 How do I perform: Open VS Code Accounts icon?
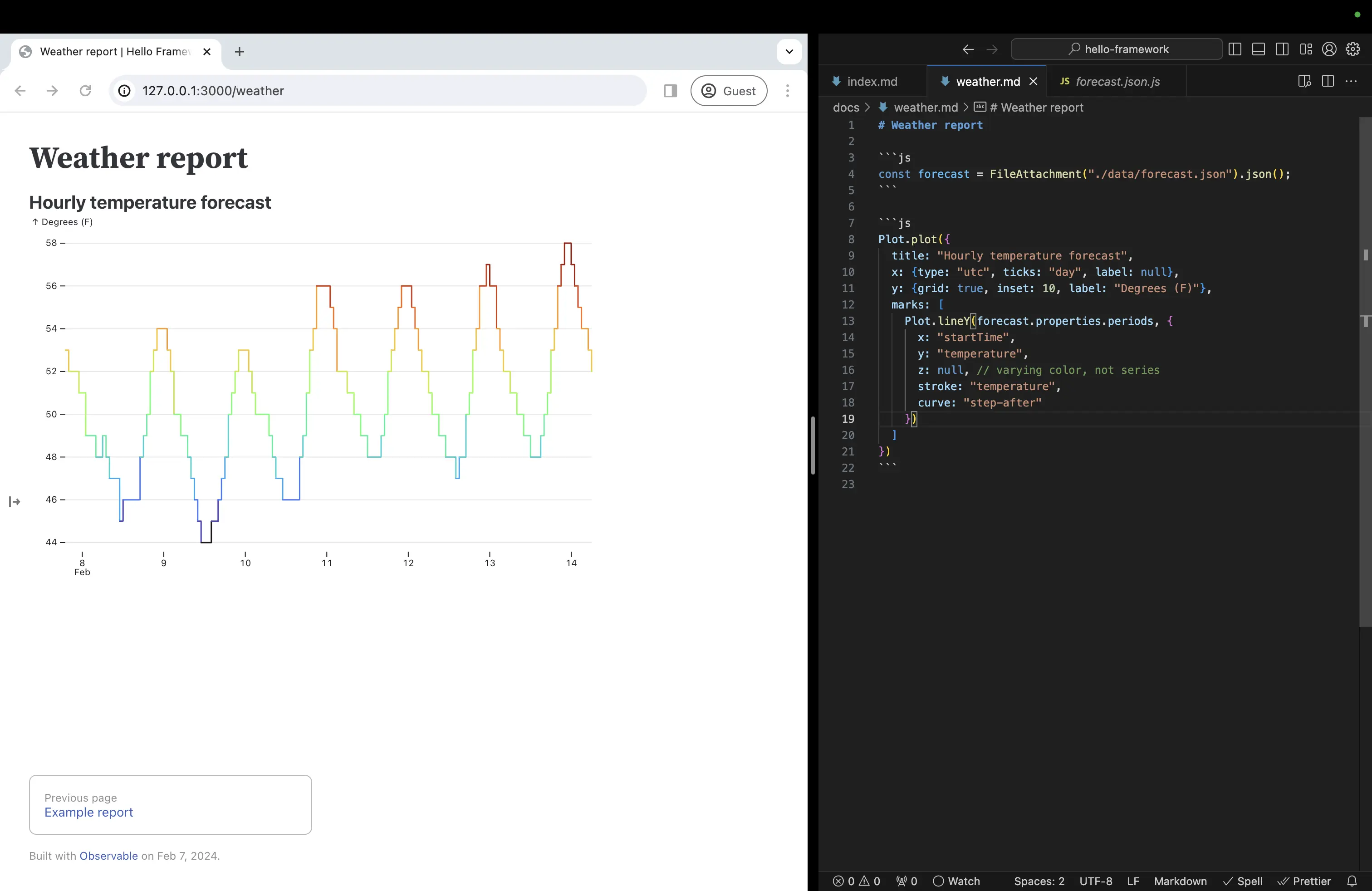coord(1329,49)
